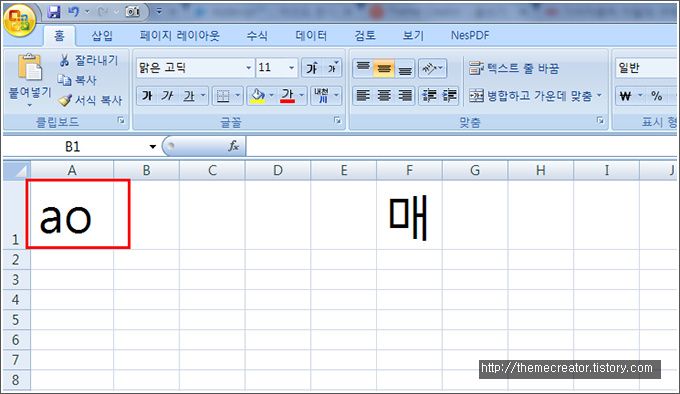Switch to the 검토 tab
Image resolution: width=680 pixels, height=394 pixels.
(x=365, y=36)
